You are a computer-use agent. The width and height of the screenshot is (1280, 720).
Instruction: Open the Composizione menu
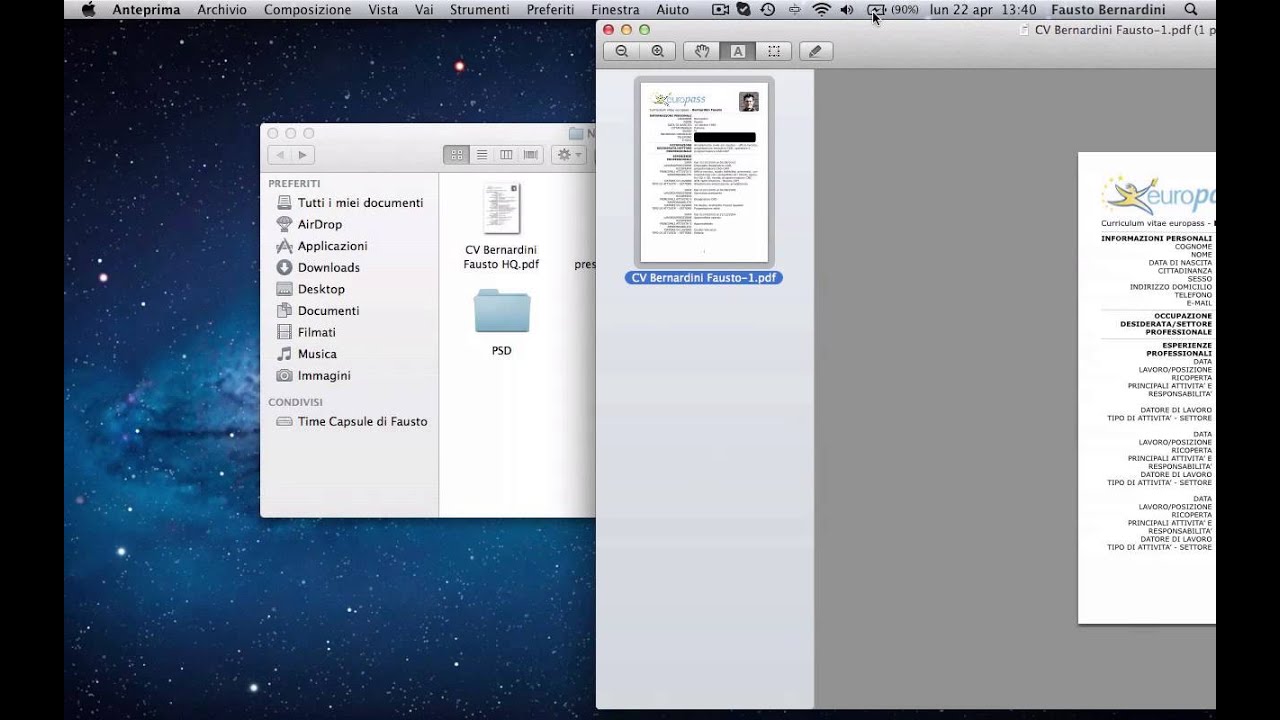[x=308, y=10]
